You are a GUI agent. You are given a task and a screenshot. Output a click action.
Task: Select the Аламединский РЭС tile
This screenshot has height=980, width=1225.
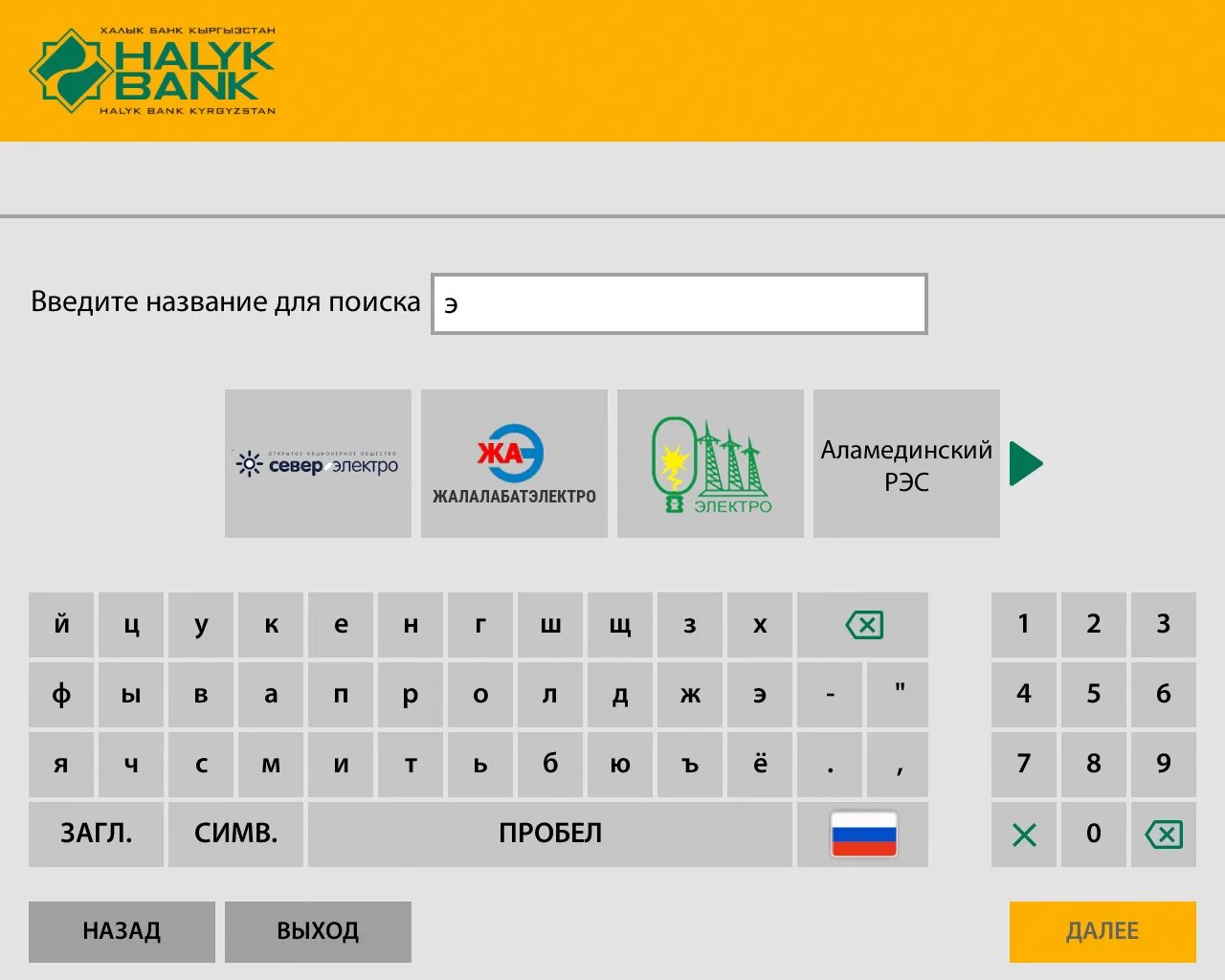point(906,463)
